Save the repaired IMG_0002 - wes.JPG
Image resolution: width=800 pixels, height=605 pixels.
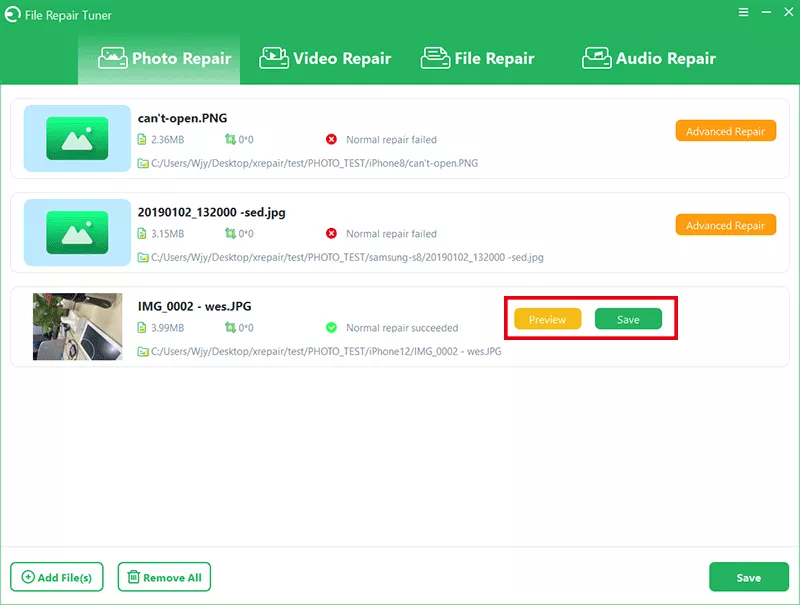pos(628,319)
